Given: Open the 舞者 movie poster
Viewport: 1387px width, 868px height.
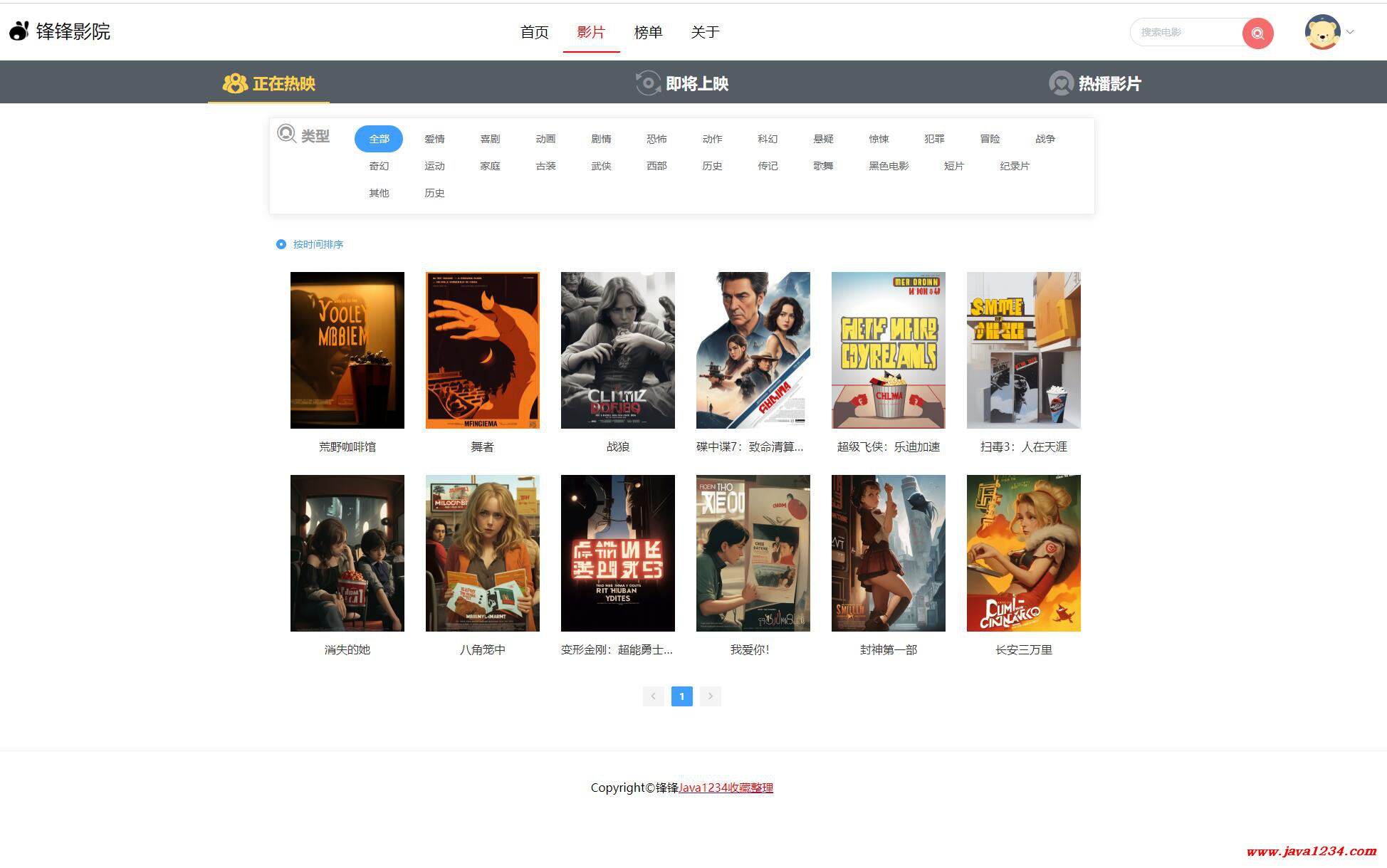Looking at the screenshot, I should pyautogui.click(x=483, y=350).
